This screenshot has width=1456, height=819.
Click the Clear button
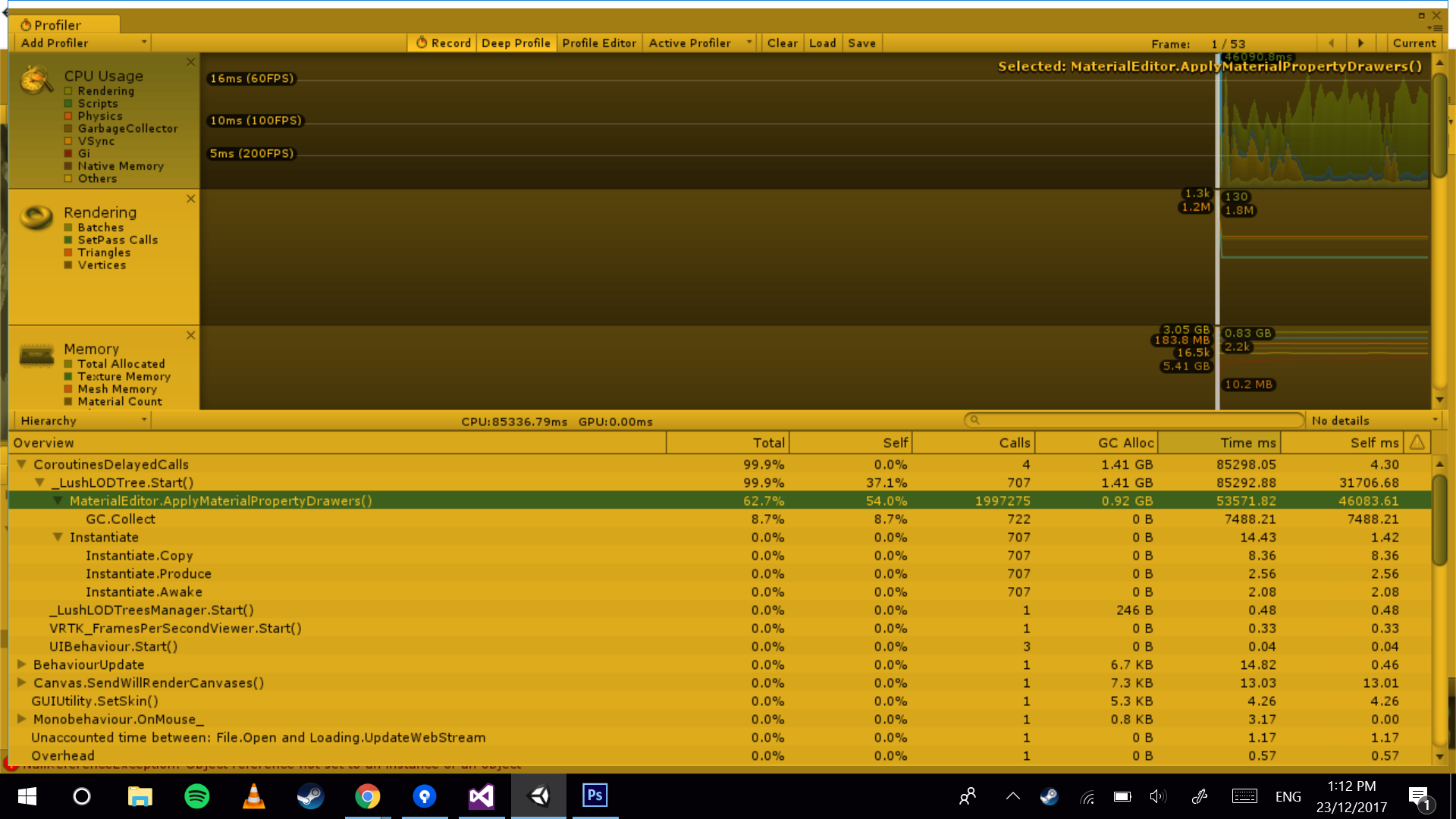pyautogui.click(x=782, y=43)
